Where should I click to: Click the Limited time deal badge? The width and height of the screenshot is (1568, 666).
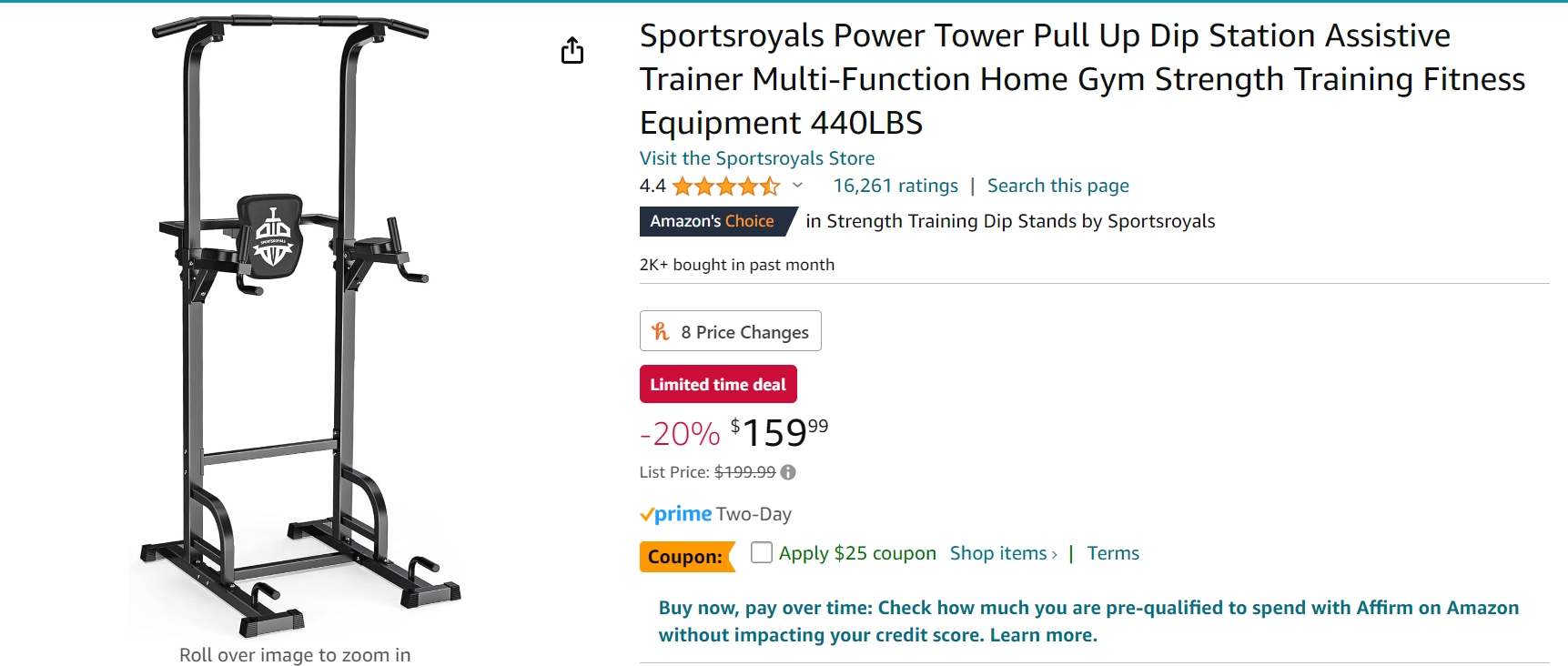point(718,384)
